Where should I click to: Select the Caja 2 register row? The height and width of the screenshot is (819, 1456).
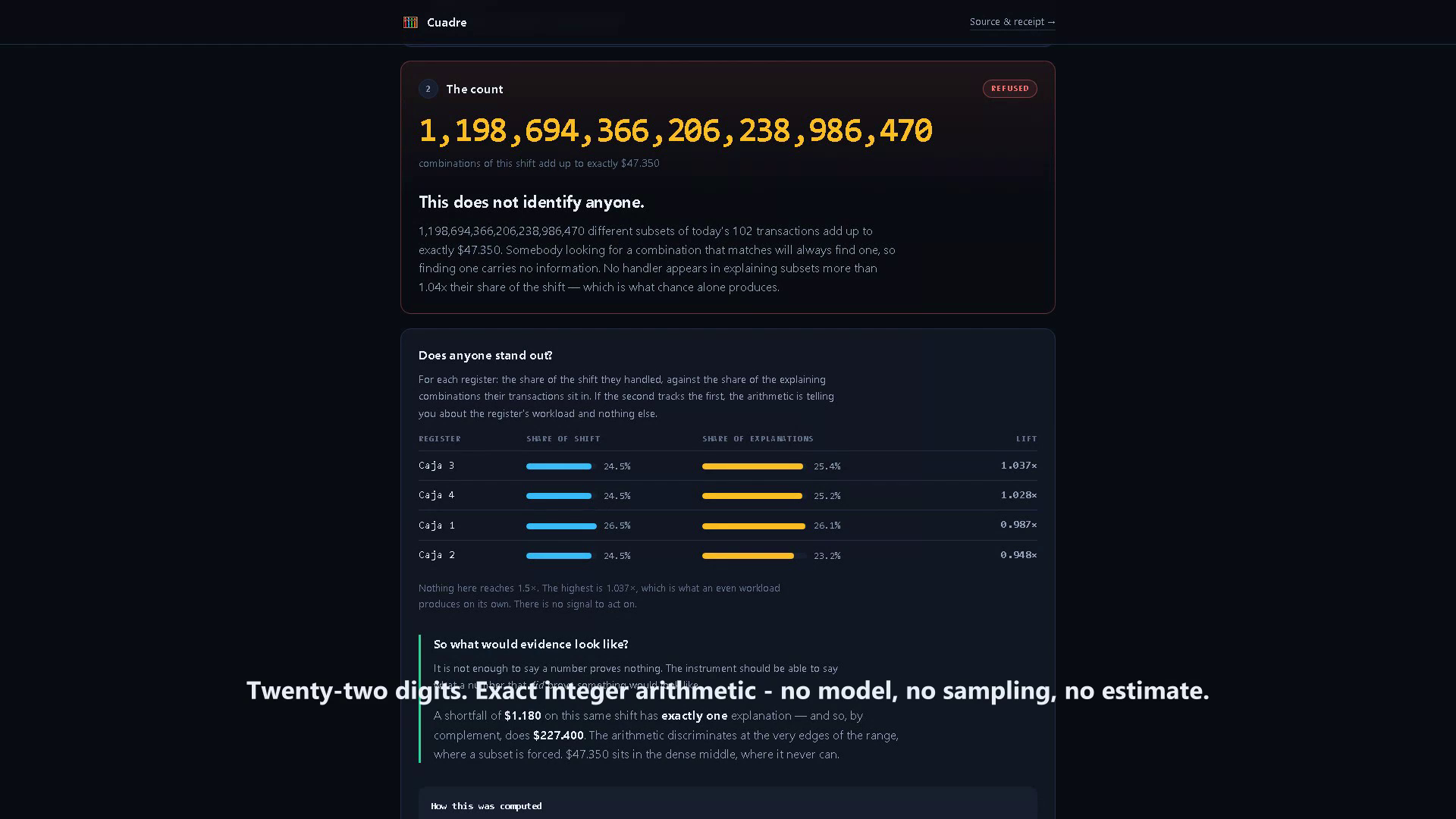(x=727, y=555)
